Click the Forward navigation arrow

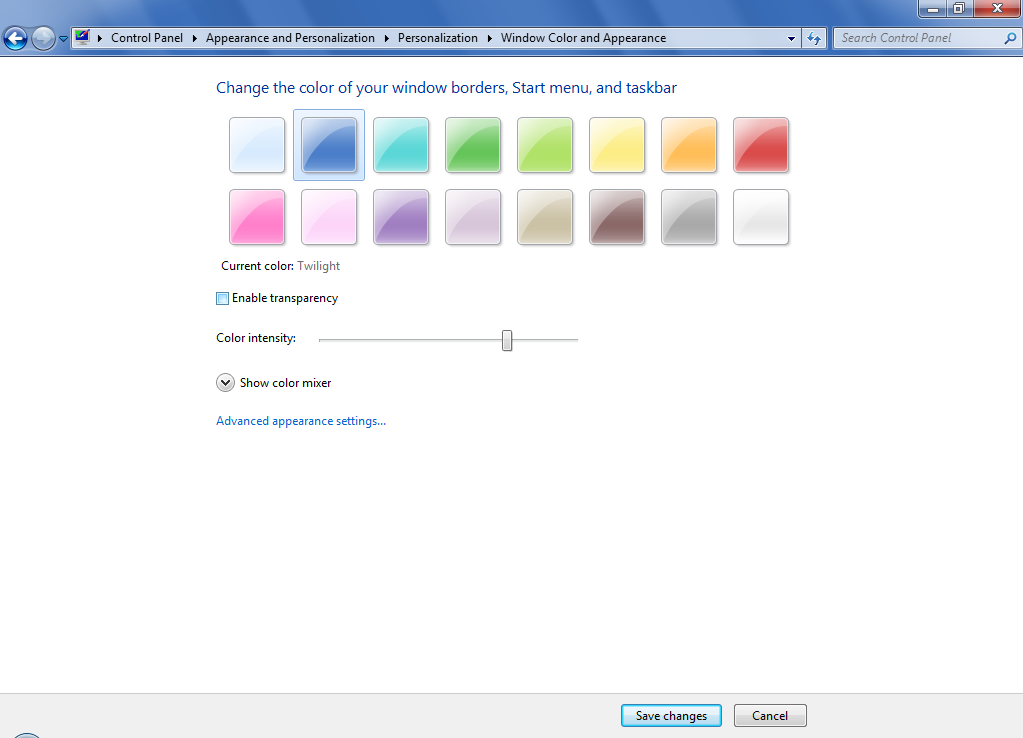pos(43,38)
